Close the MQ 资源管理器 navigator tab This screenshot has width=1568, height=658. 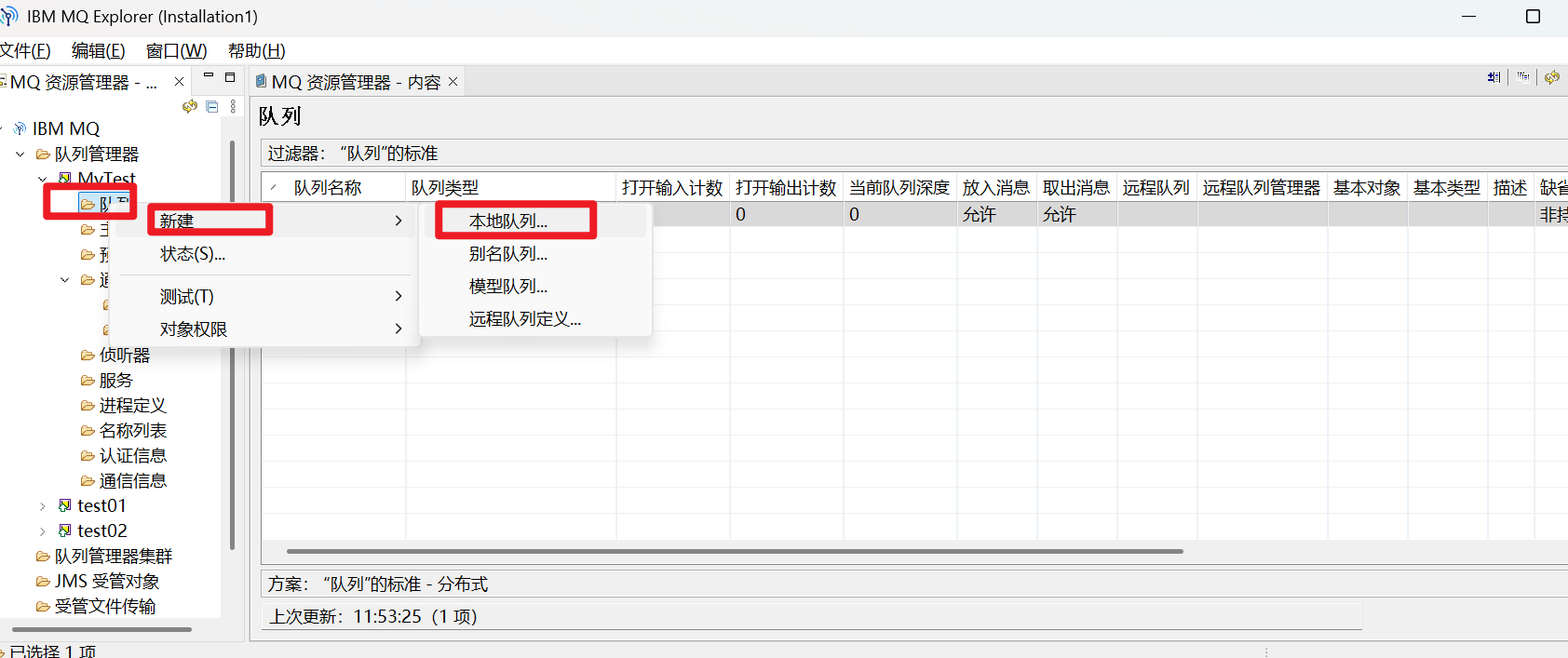(x=179, y=82)
